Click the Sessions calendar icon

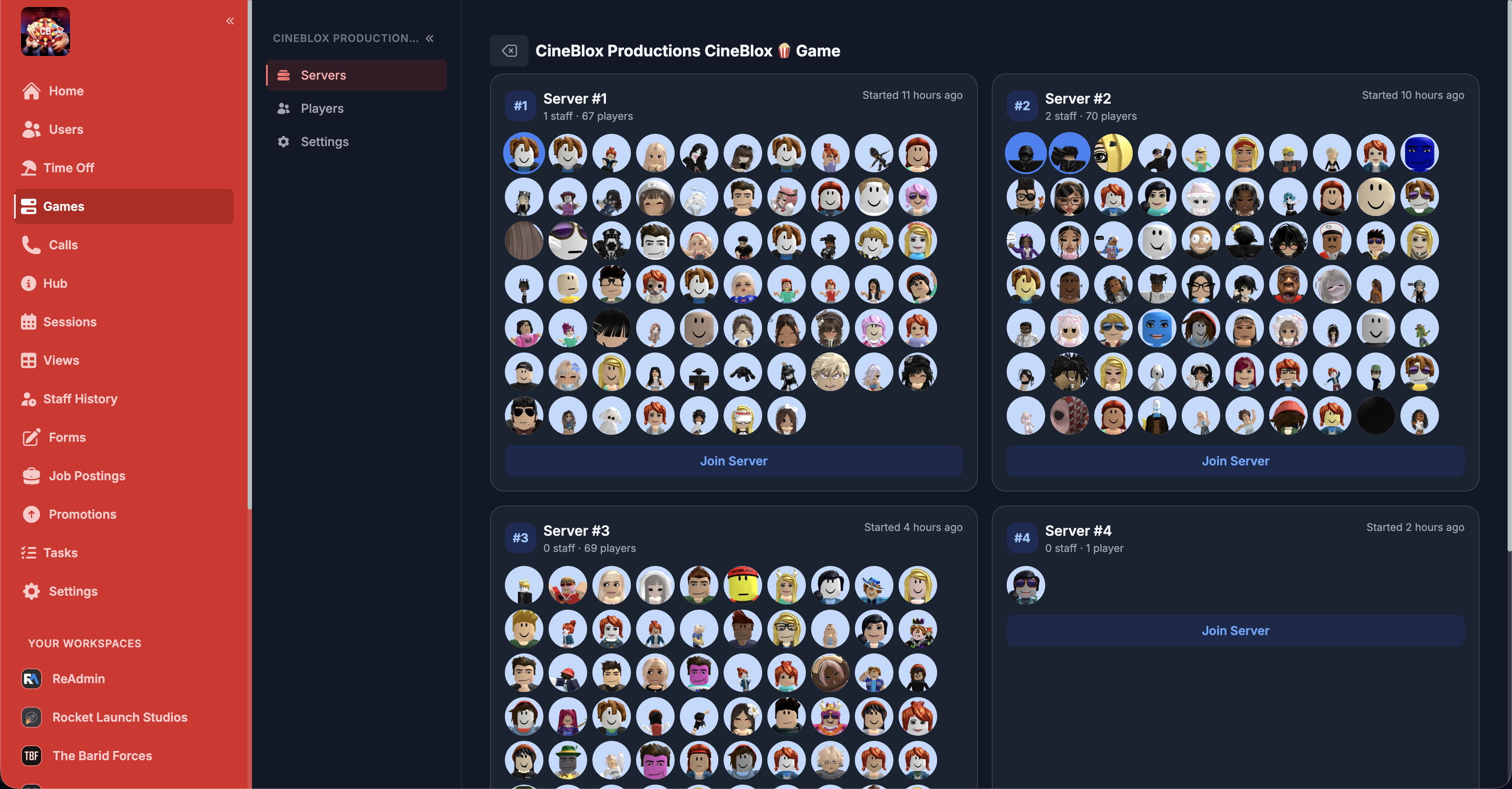click(x=28, y=322)
